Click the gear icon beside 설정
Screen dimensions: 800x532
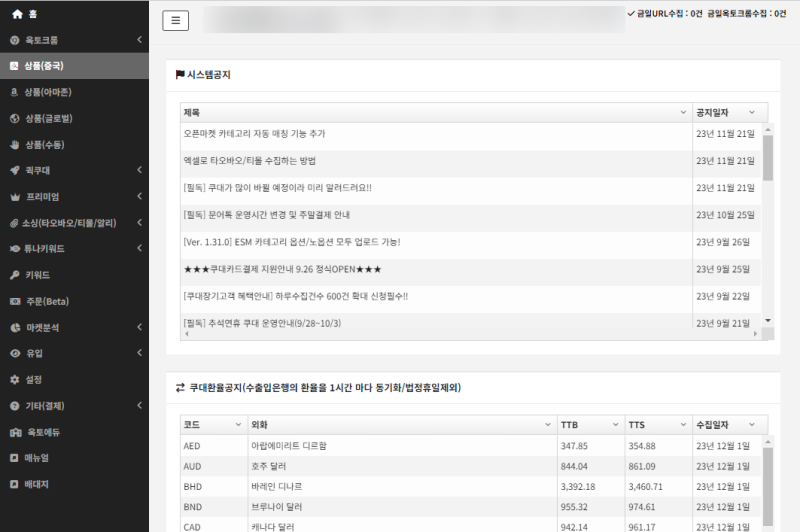tap(15, 379)
